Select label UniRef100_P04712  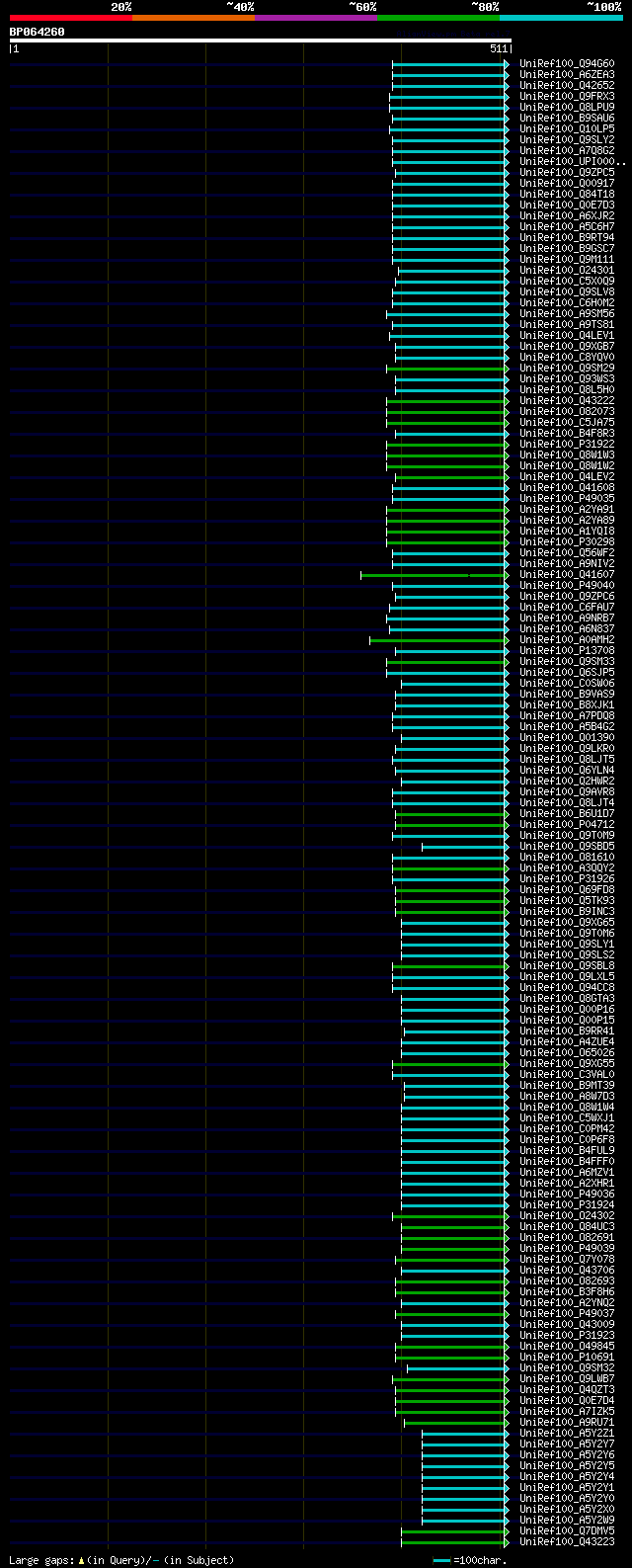[x=567, y=824]
